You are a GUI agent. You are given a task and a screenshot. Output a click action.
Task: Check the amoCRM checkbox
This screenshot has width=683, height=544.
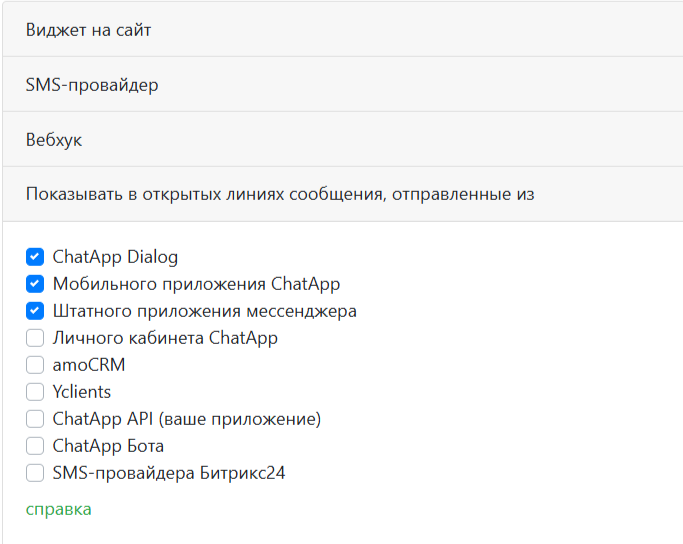[35, 365]
